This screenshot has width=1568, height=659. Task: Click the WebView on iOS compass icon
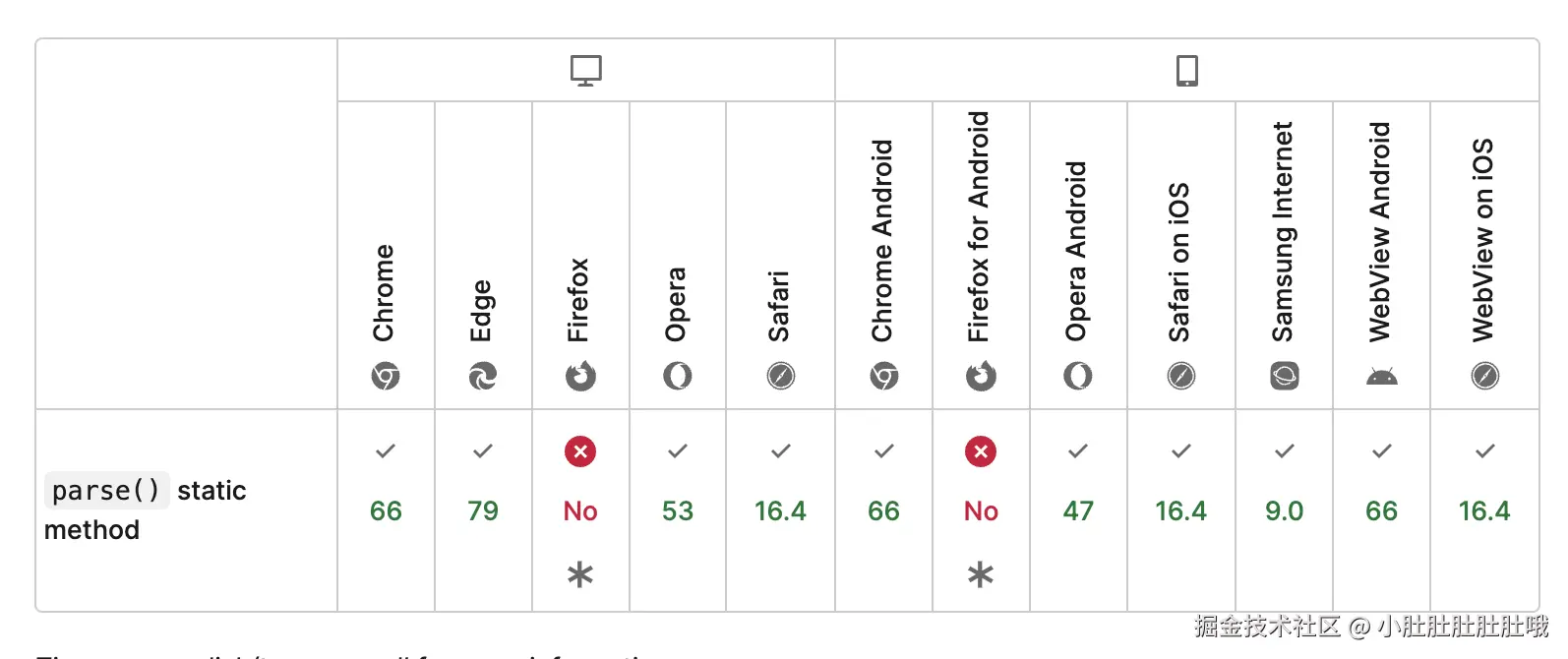[1484, 376]
